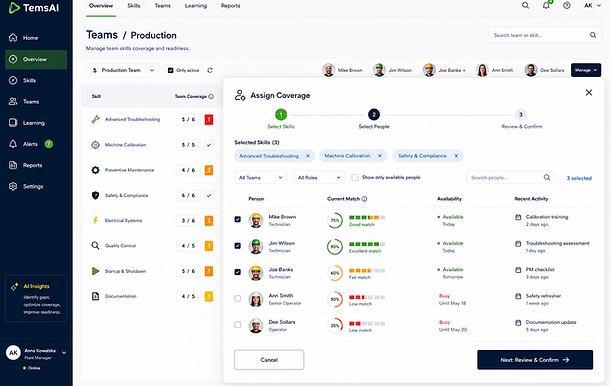
Task: Click Jim Wilson's 90% match ring
Action: tap(335, 247)
